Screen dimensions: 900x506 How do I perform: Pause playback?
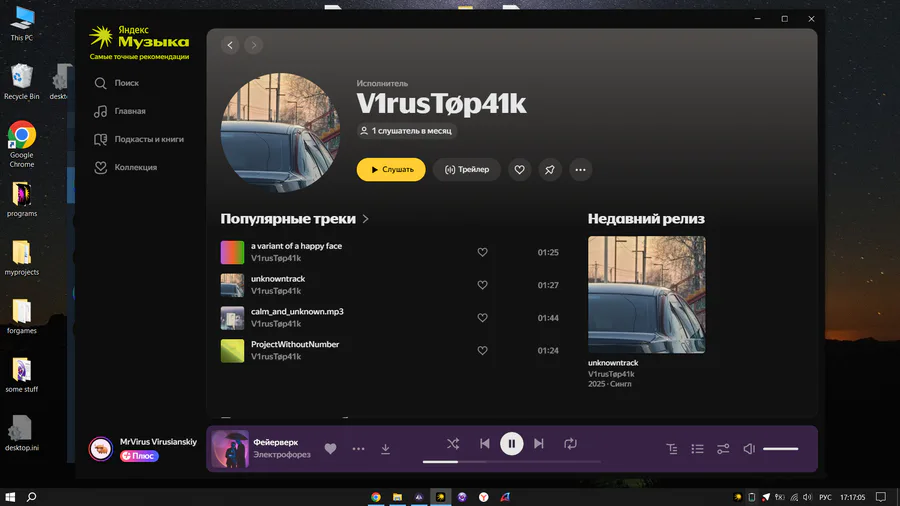click(511, 443)
